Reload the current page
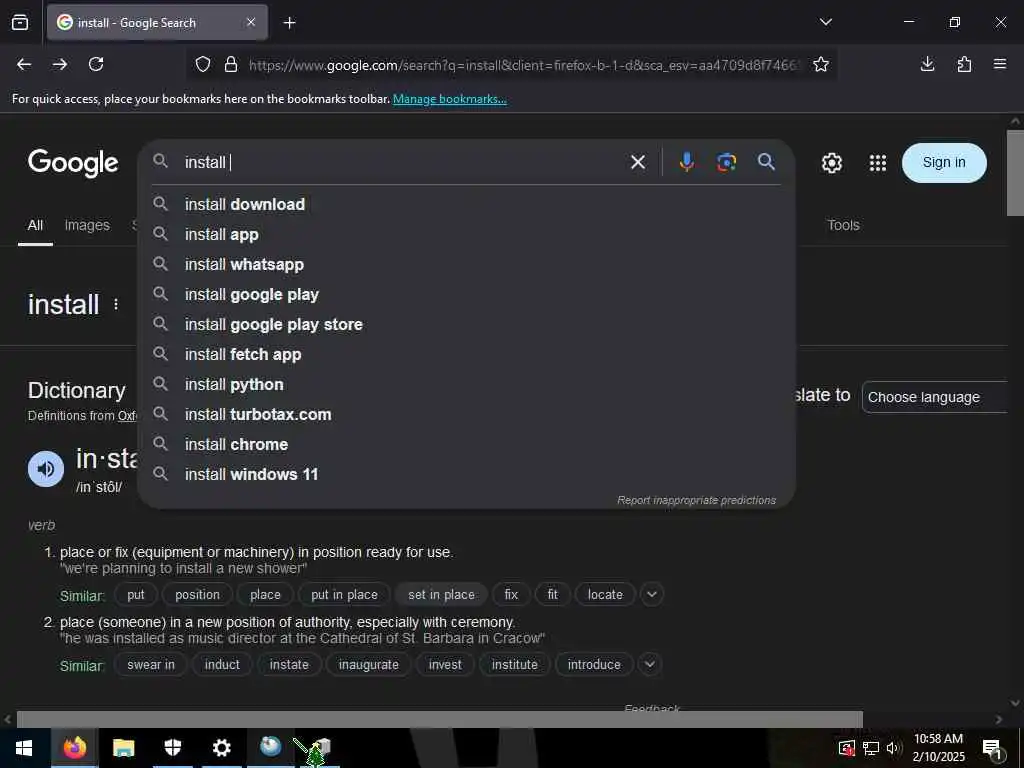This screenshot has height=768, width=1024. (96, 64)
